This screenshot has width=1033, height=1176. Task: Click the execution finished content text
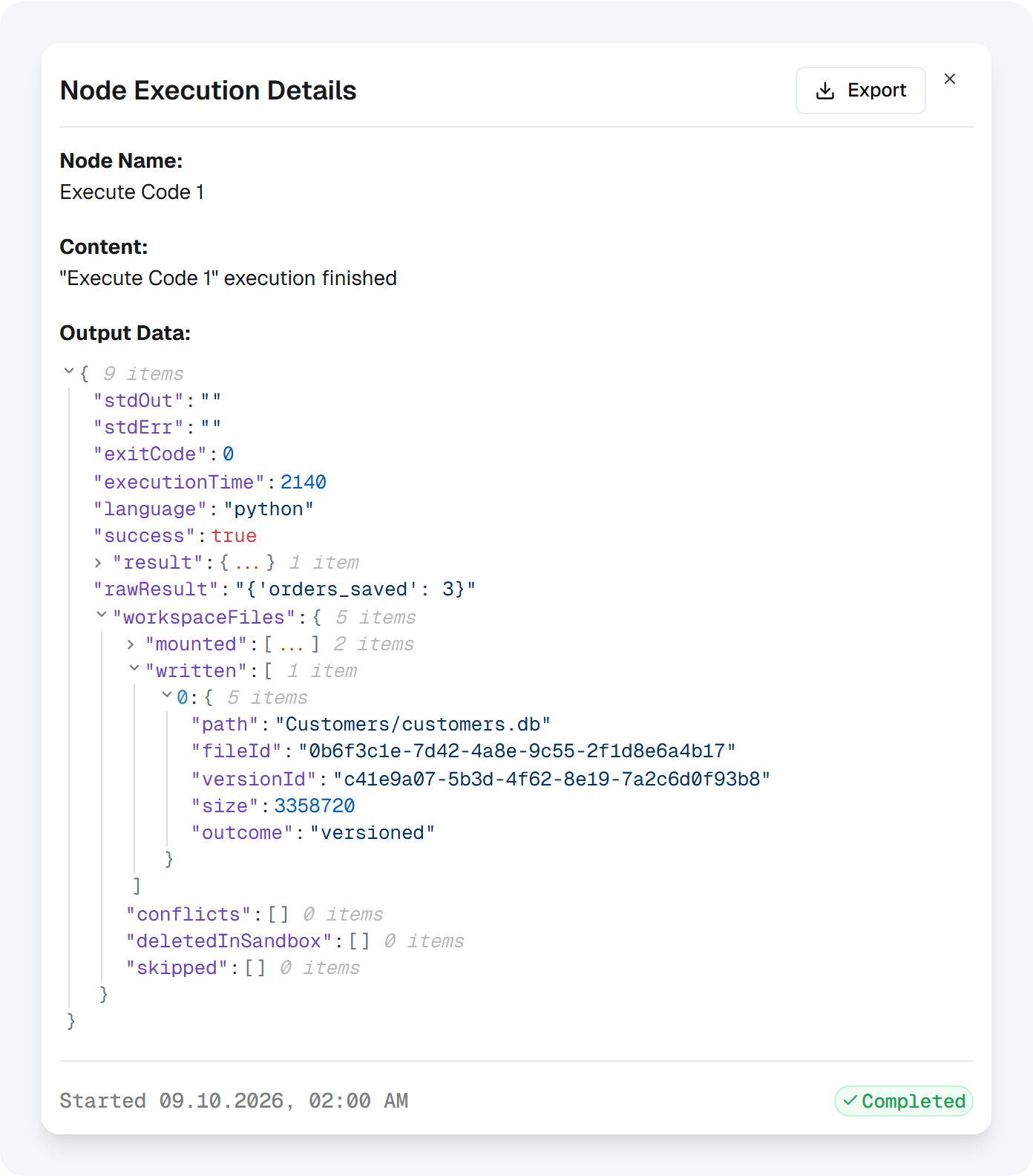coord(229,278)
